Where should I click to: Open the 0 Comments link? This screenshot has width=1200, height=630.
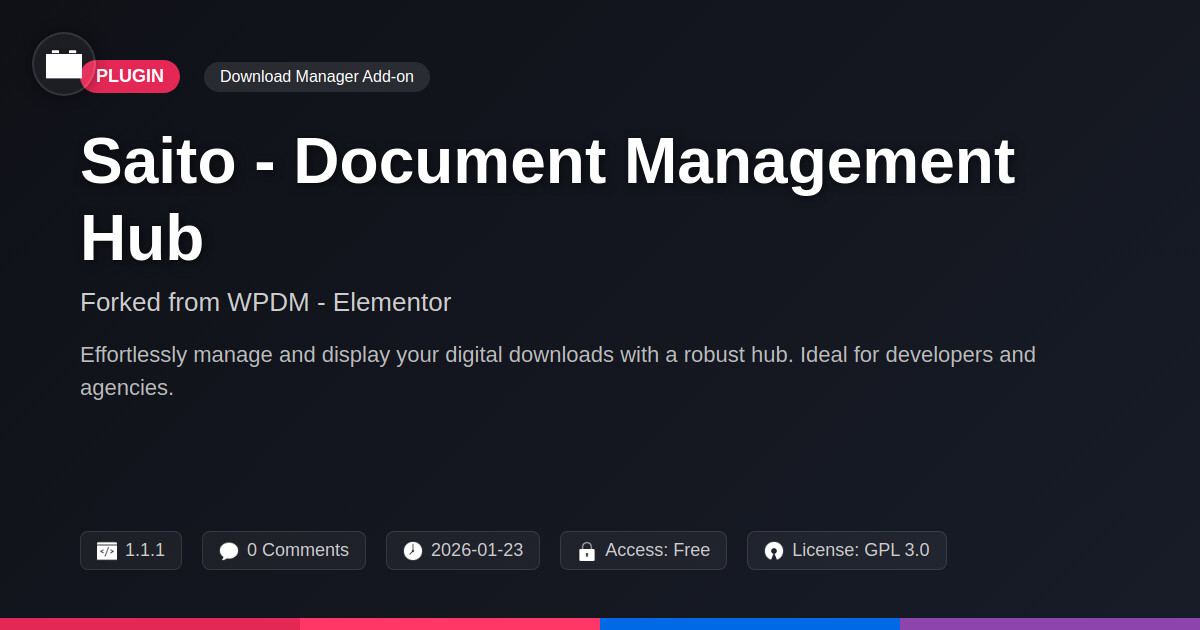point(297,550)
